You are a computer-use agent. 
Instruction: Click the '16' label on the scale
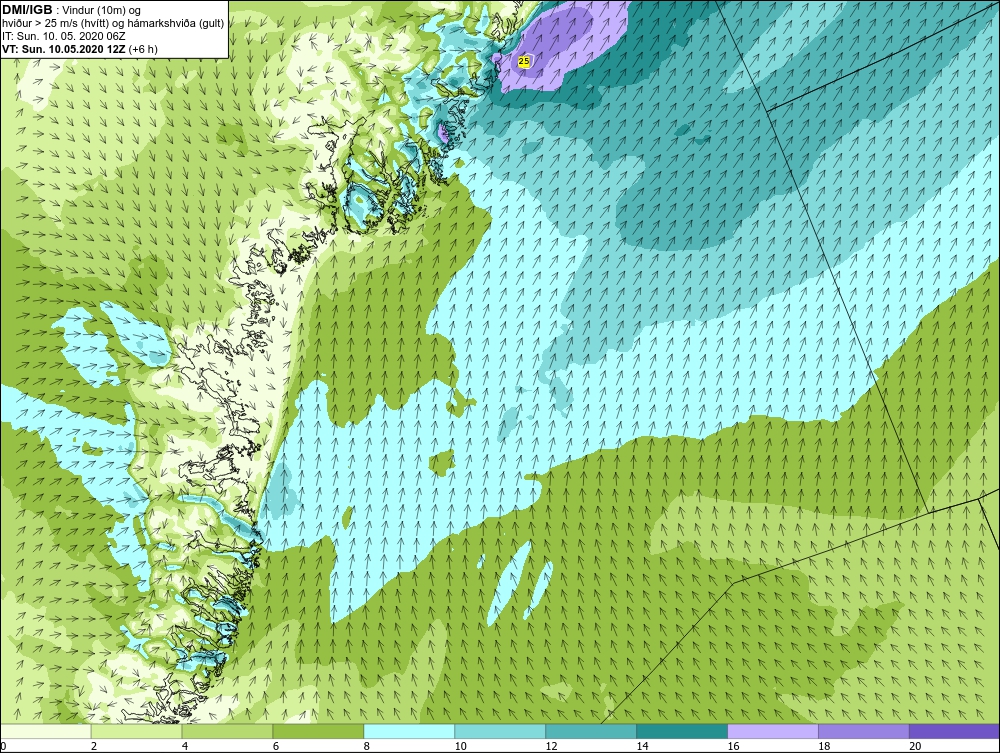pos(733,746)
